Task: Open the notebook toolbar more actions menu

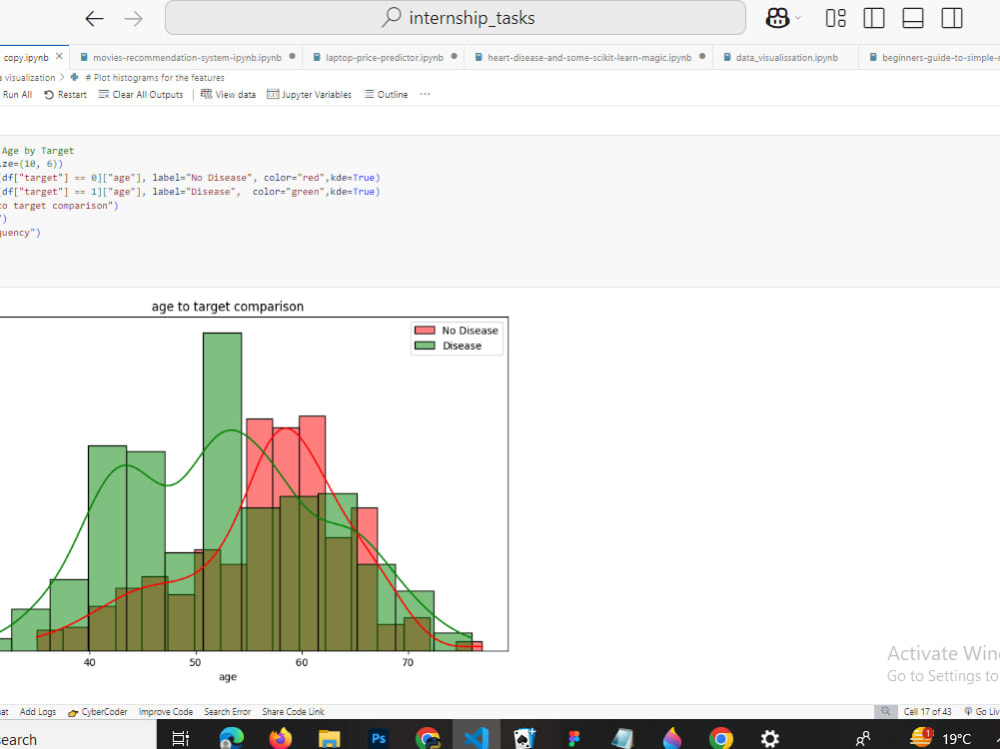Action: coord(425,94)
